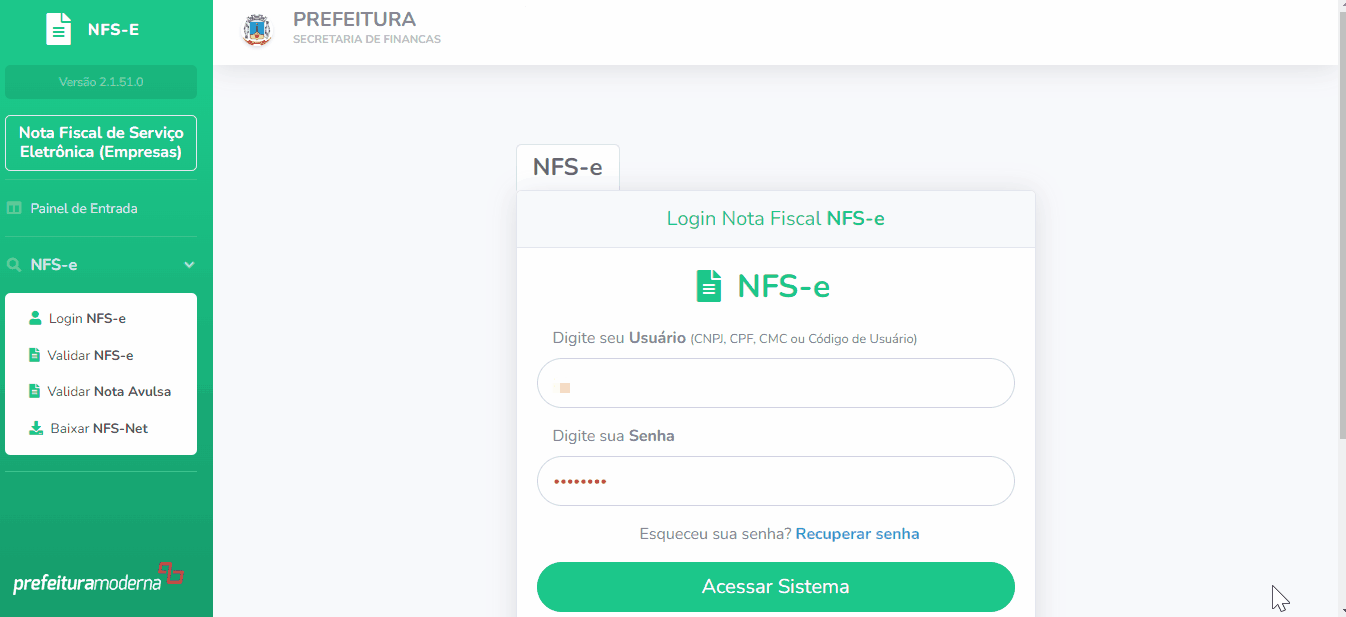Click the prefeituramoderna logo in sidebar footer
1346x617 pixels.
[98, 579]
